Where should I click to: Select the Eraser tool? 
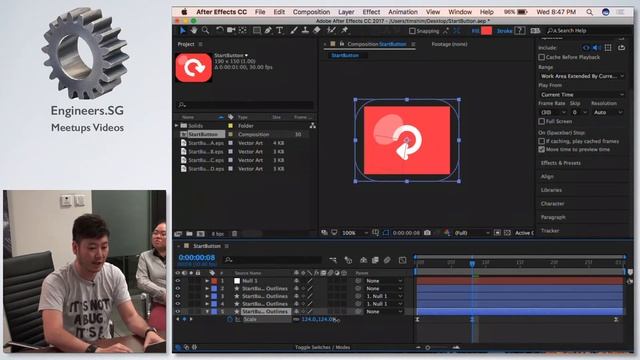point(316,31)
